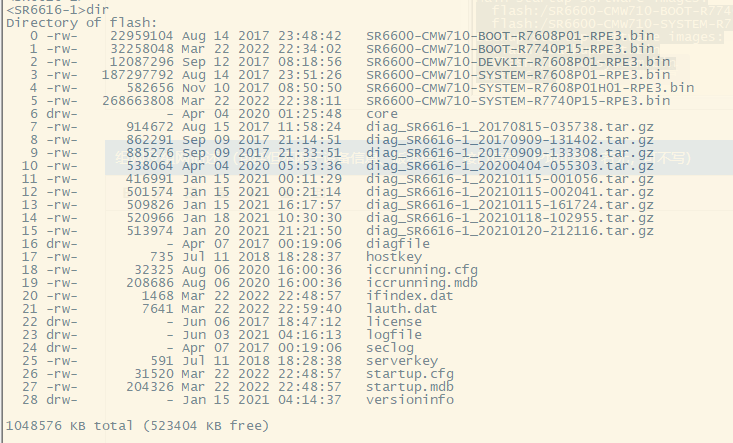The image size is (733, 443).
Task: Click diag_SR6616-1_20210120-212116.tar.gz file entry
Action: click(497, 230)
